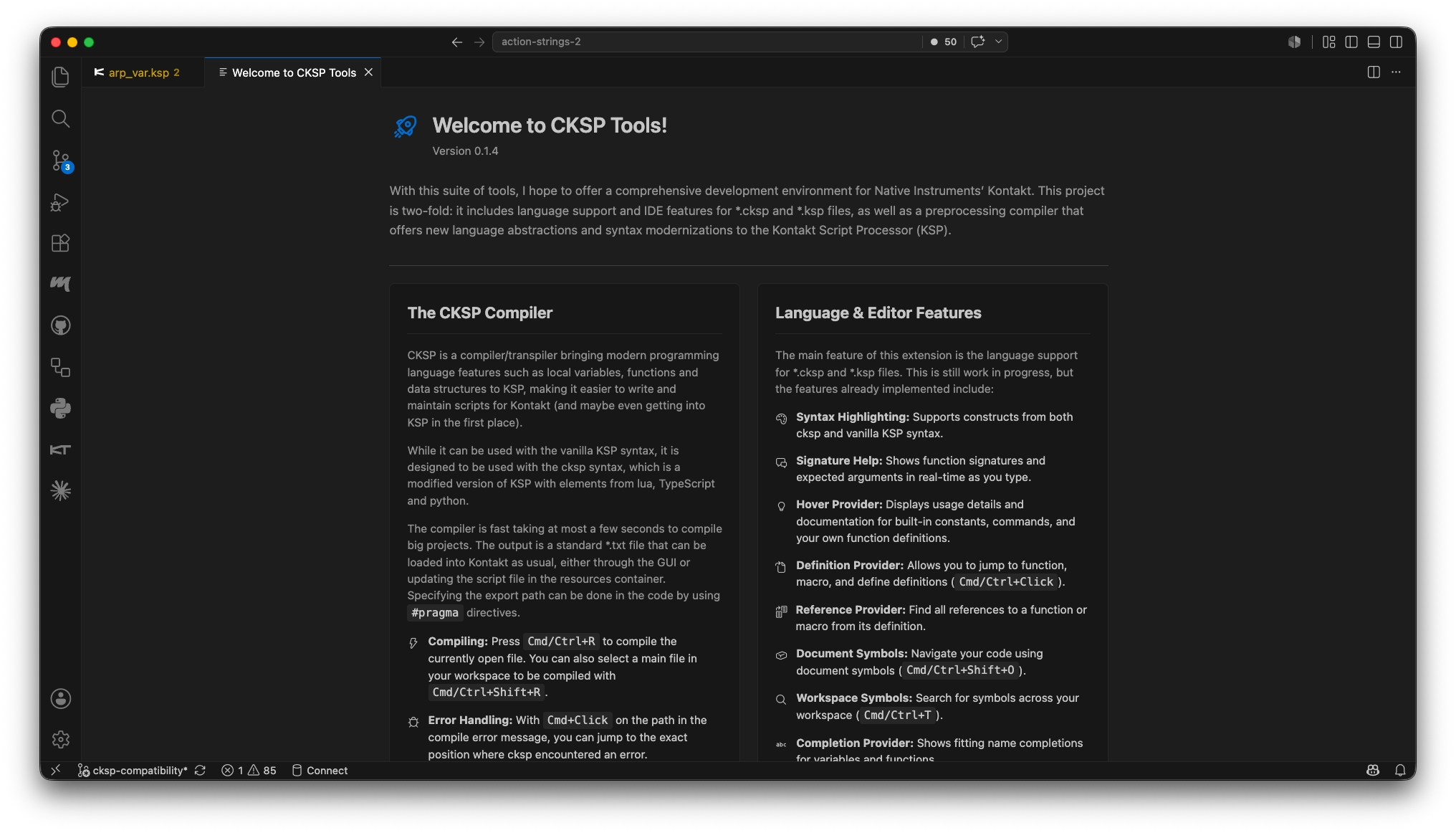The width and height of the screenshot is (1456, 833).
Task: Close the Welcome to CKSP Tools tab
Action: click(368, 72)
